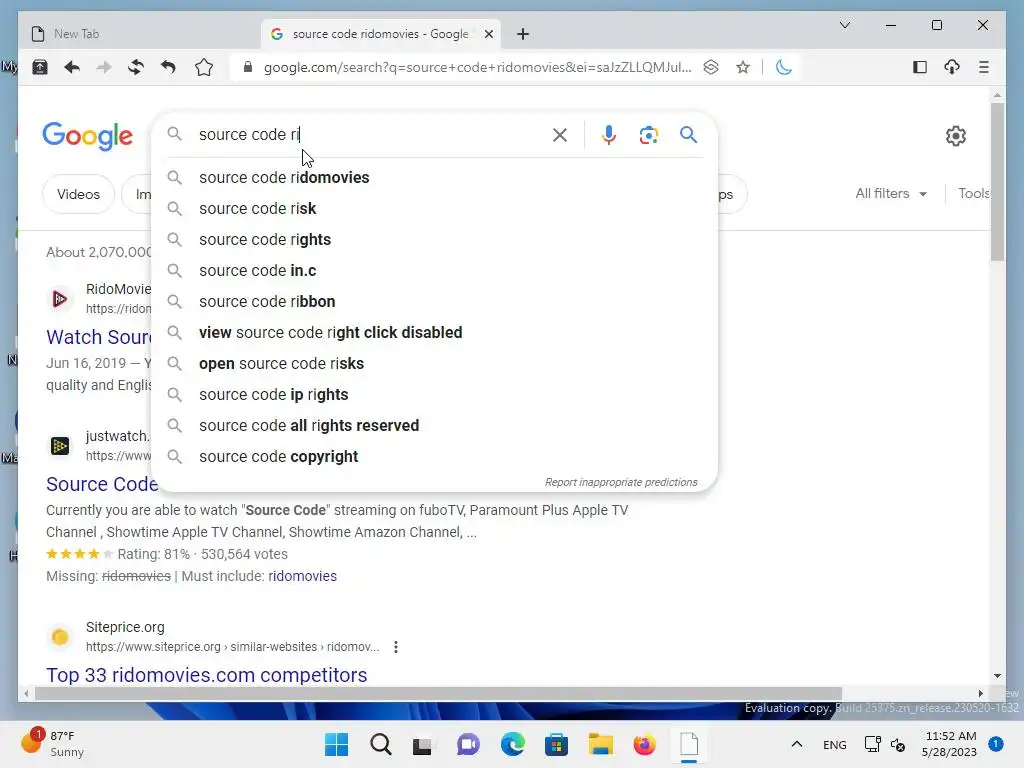Open clock showing 11:52 AM
Screen dimensions: 1024x768
950,744
